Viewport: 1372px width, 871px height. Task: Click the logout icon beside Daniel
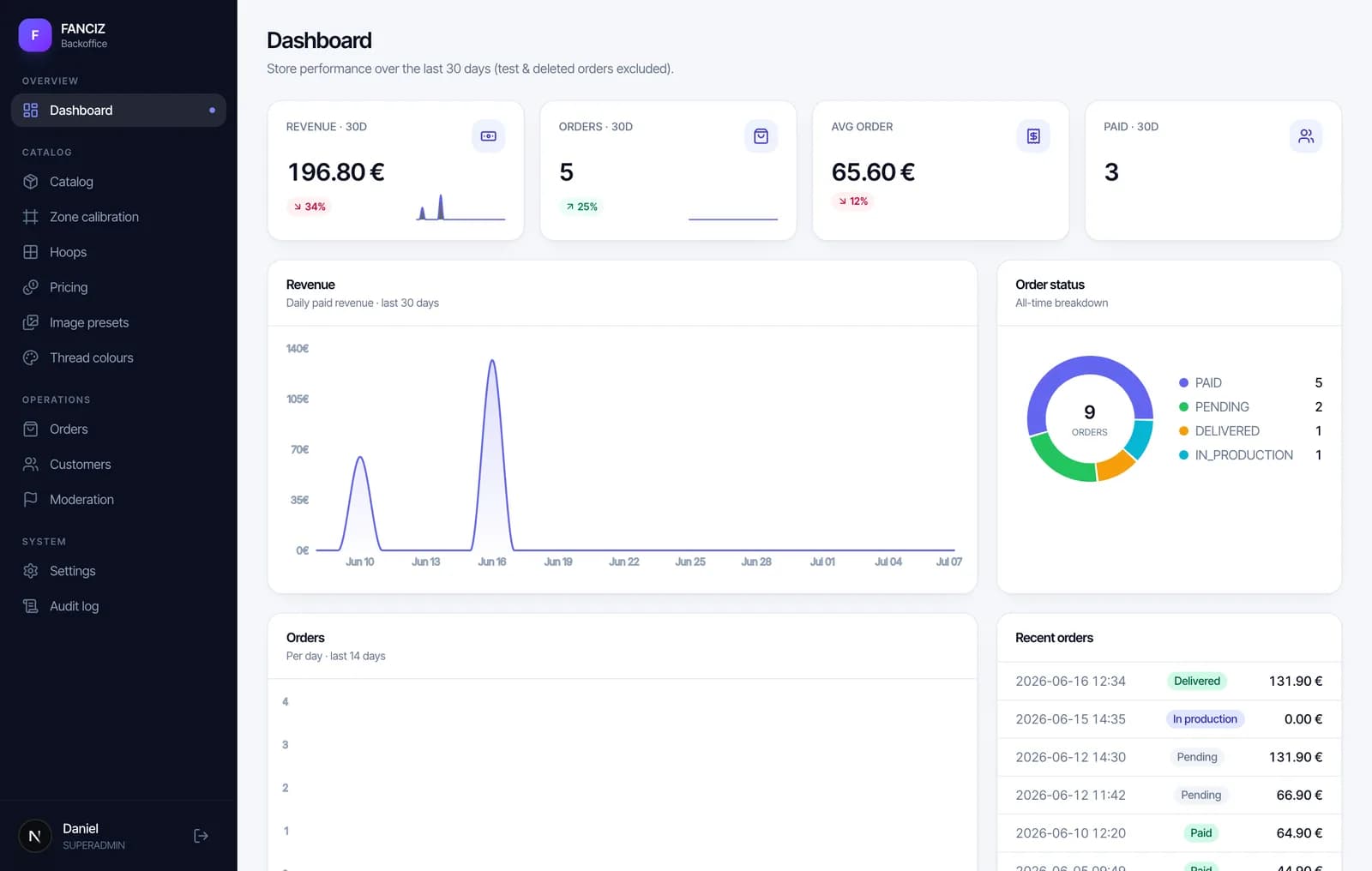tap(201, 836)
